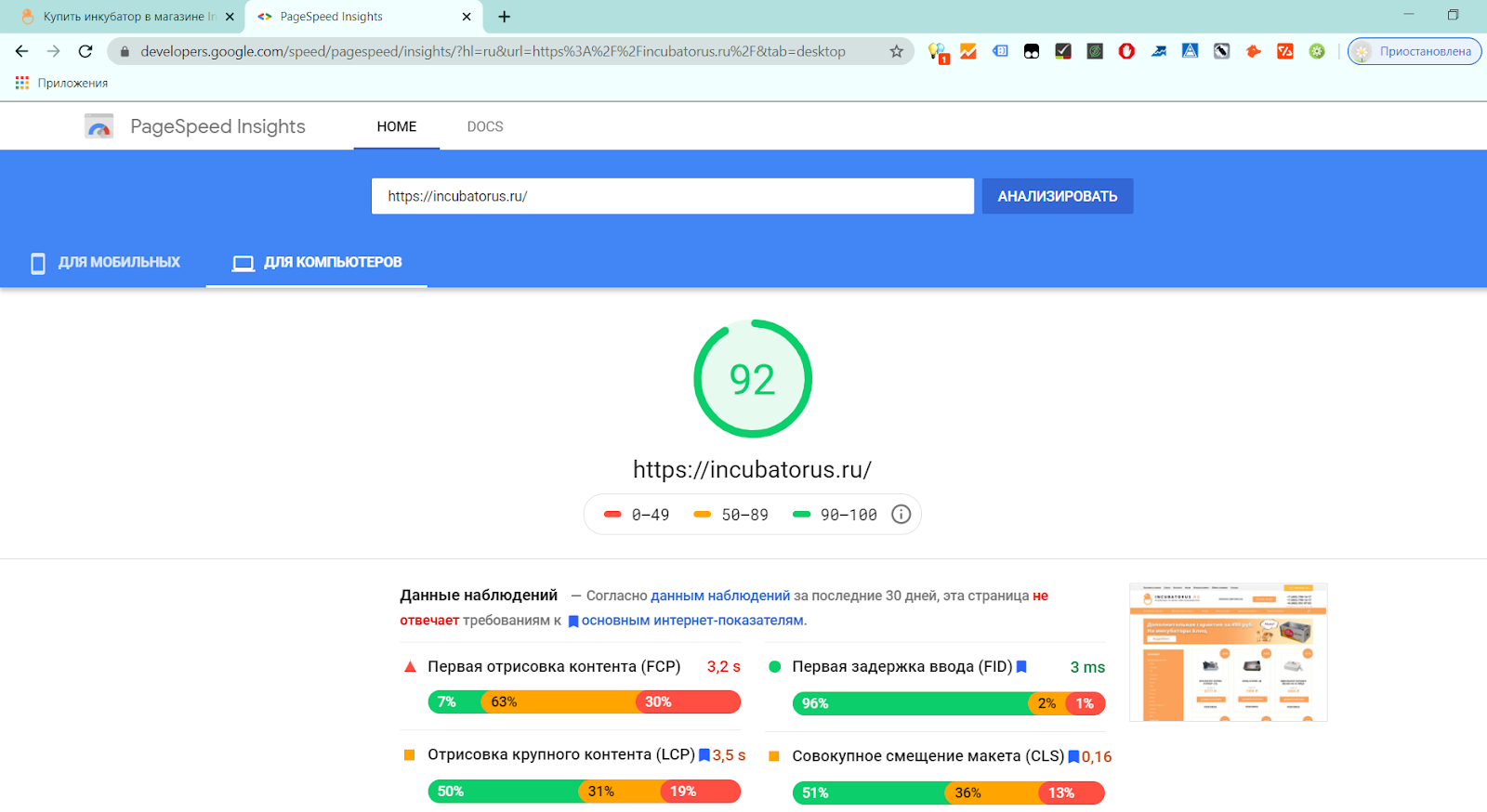This screenshot has height=812, width=1487.
Task: Go back with the browser back arrow
Action: [22, 51]
